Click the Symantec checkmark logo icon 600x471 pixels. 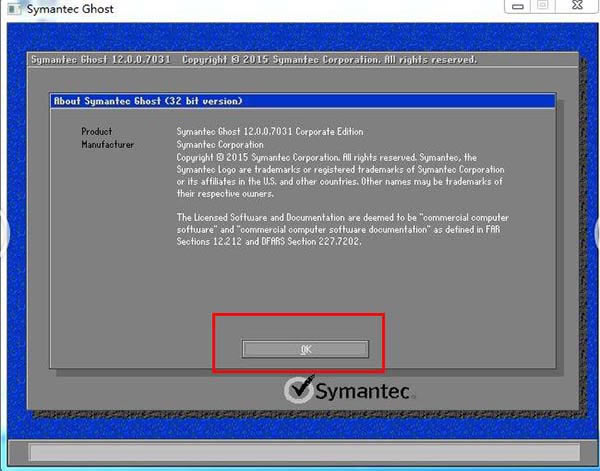click(299, 390)
